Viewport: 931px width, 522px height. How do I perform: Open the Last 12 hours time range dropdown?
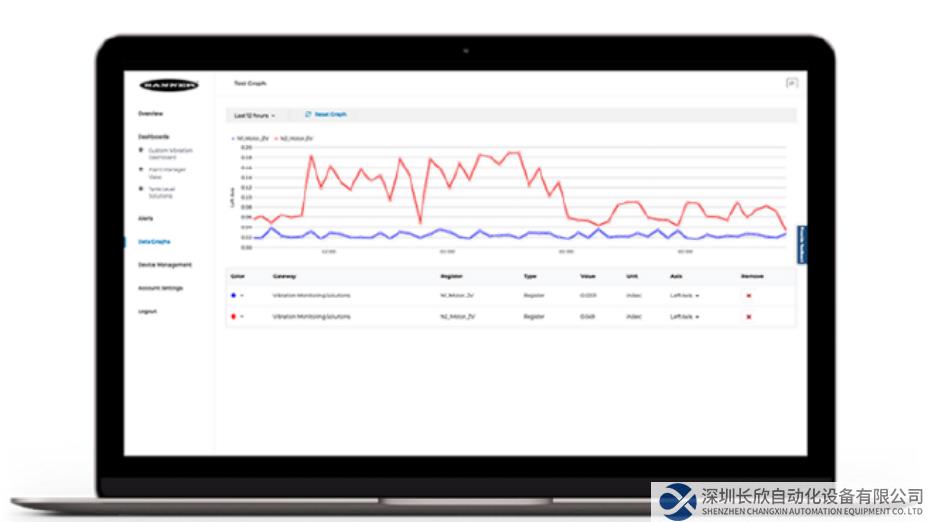(x=253, y=116)
